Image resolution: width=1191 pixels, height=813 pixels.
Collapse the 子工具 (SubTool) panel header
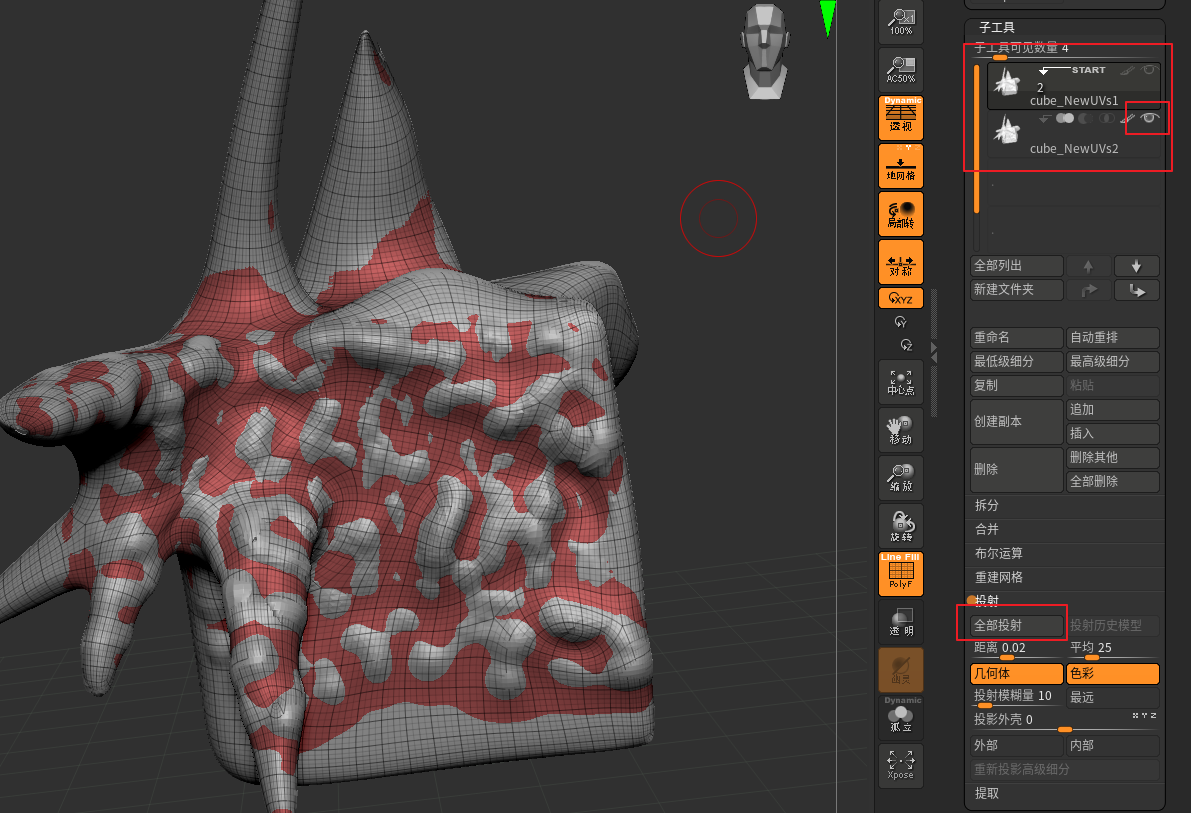click(997, 27)
